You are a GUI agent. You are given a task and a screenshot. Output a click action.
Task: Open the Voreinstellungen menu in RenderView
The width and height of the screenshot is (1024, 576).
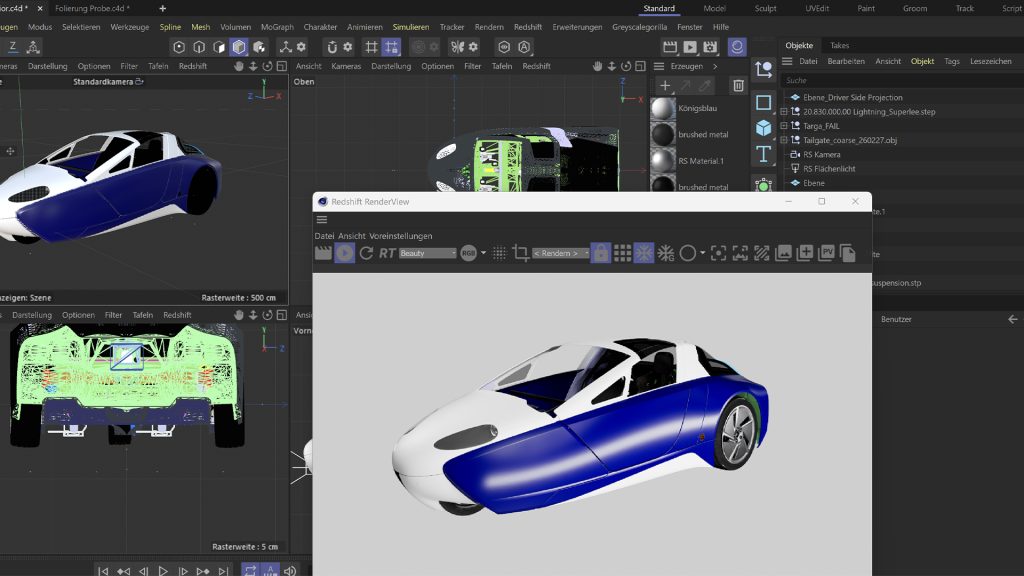pyautogui.click(x=400, y=236)
